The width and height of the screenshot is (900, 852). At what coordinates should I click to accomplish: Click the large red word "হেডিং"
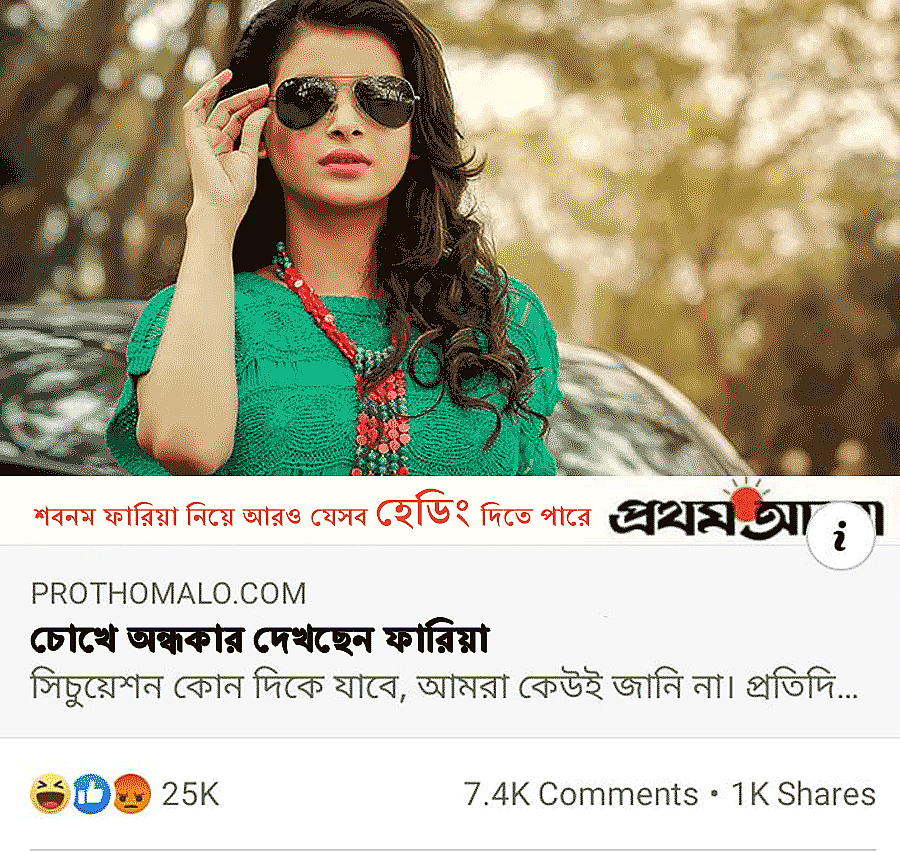(424, 513)
